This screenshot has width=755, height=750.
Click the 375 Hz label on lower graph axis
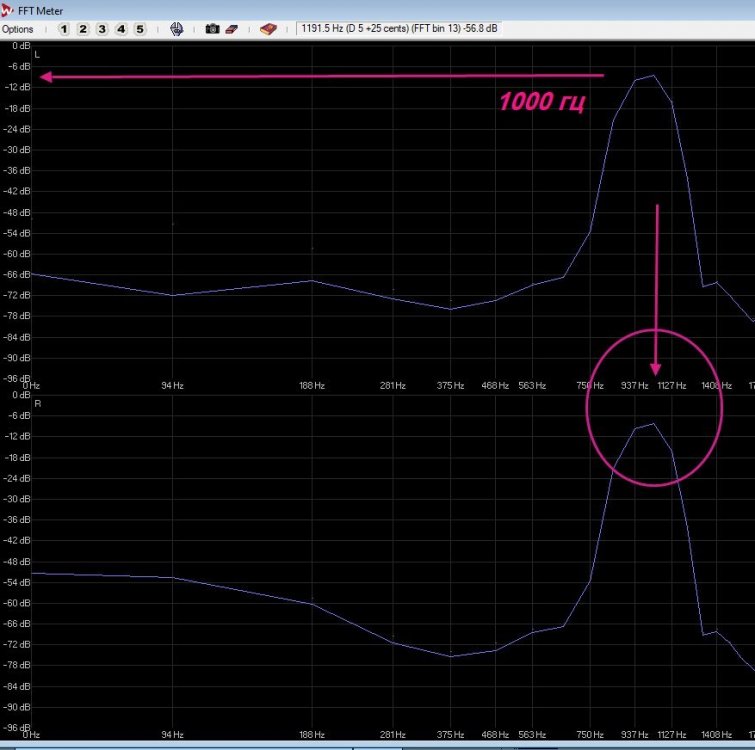[x=450, y=734]
